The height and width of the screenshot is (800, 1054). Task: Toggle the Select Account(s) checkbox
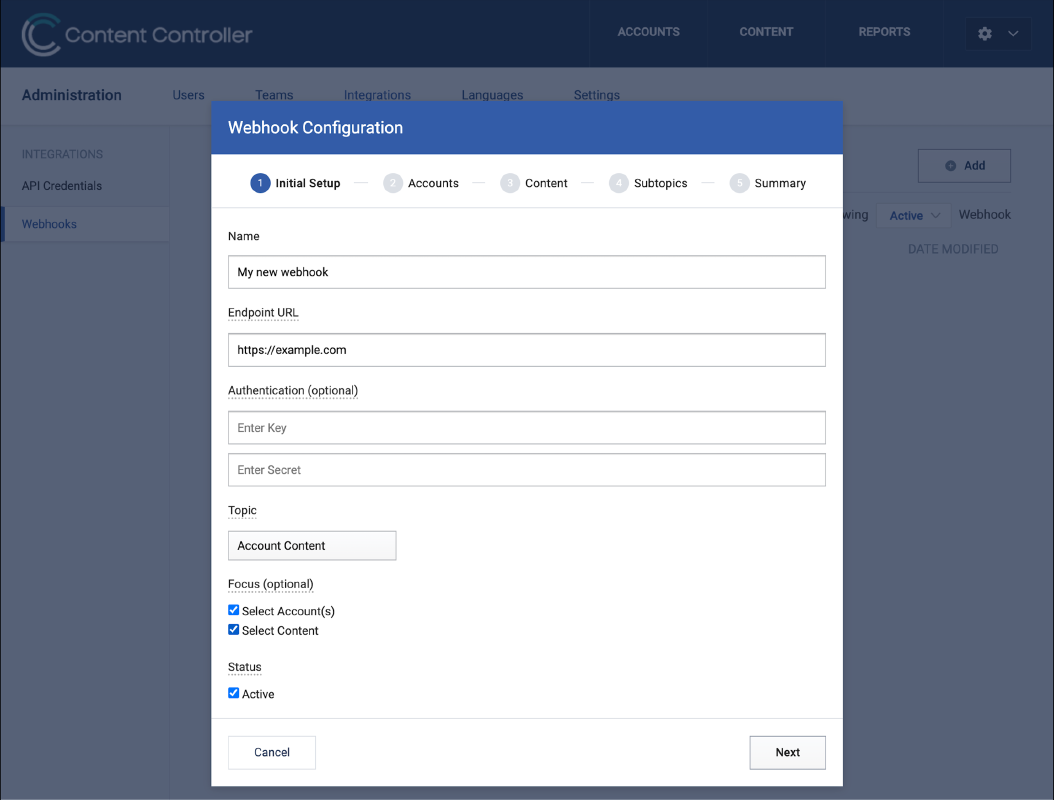coord(233,610)
